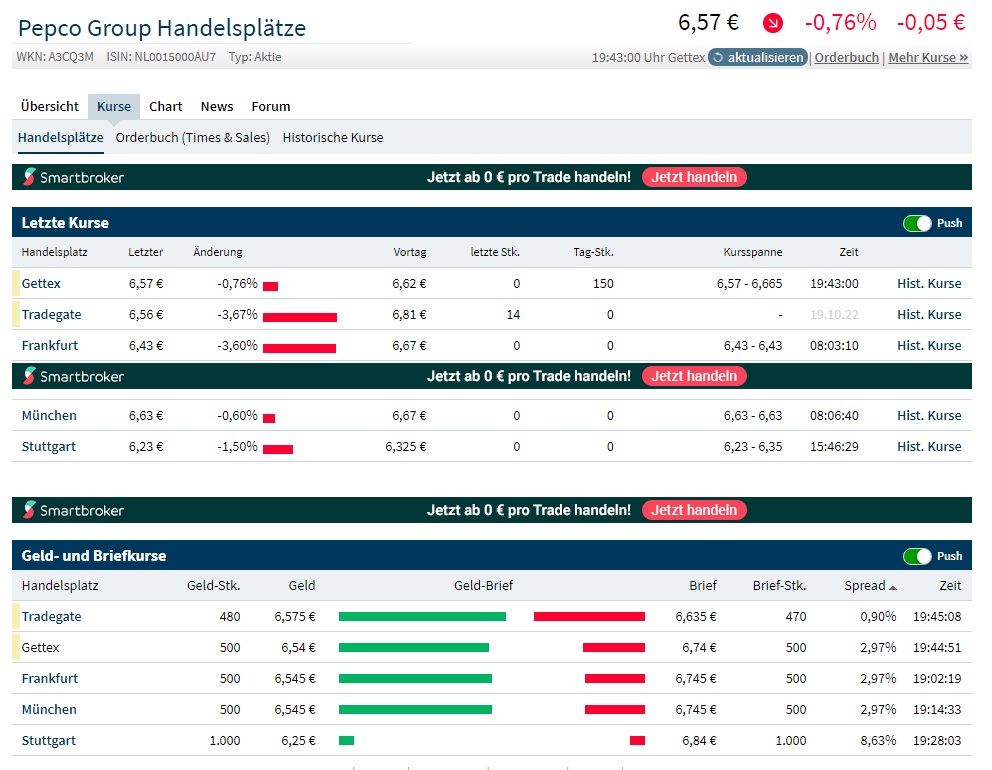
Task: Open Tradegate in Geld- und Briefkurse table
Action: [51, 616]
